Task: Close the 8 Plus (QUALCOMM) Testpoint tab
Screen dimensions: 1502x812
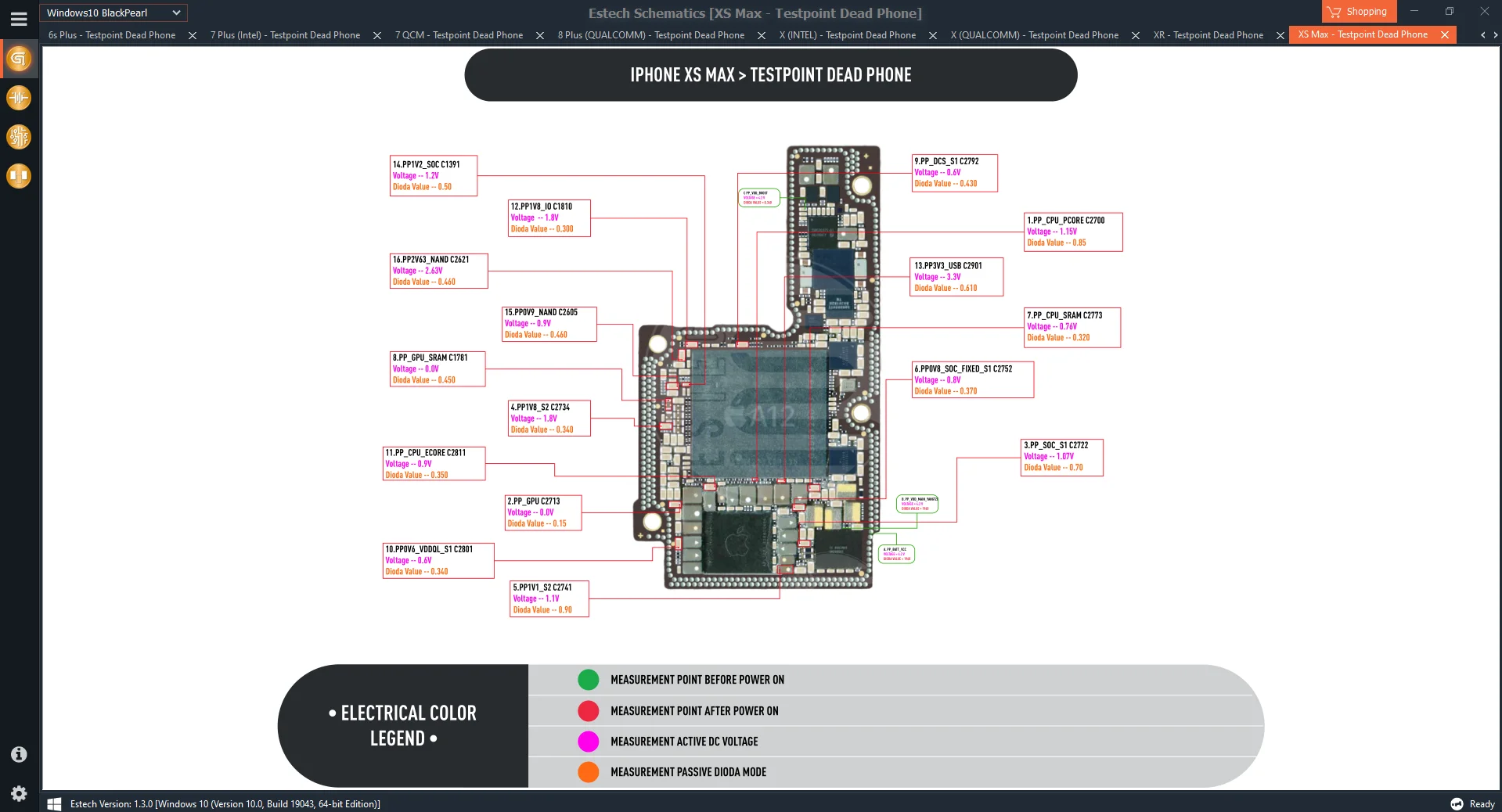Action: pyautogui.click(x=761, y=36)
